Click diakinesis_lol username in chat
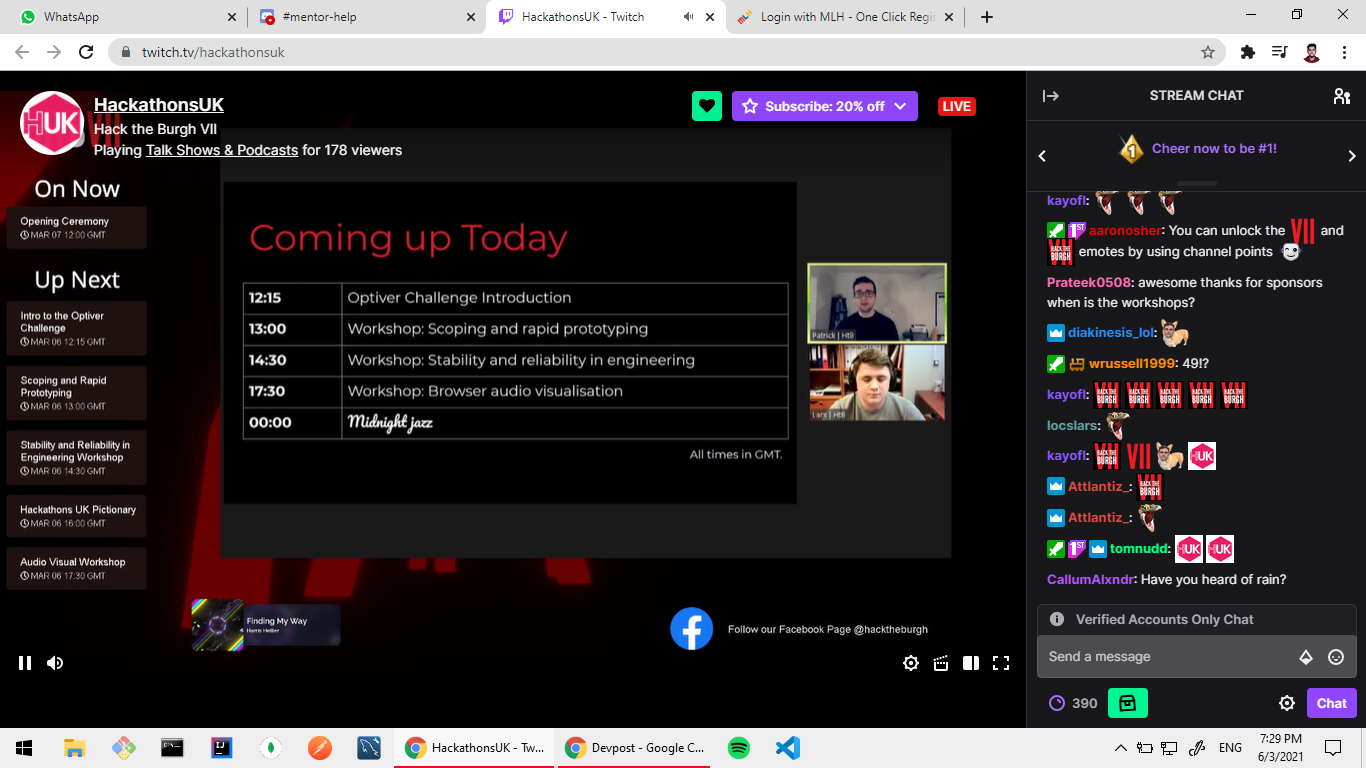The height and width of the screenshot is (768, 1366). [1111, 333]
